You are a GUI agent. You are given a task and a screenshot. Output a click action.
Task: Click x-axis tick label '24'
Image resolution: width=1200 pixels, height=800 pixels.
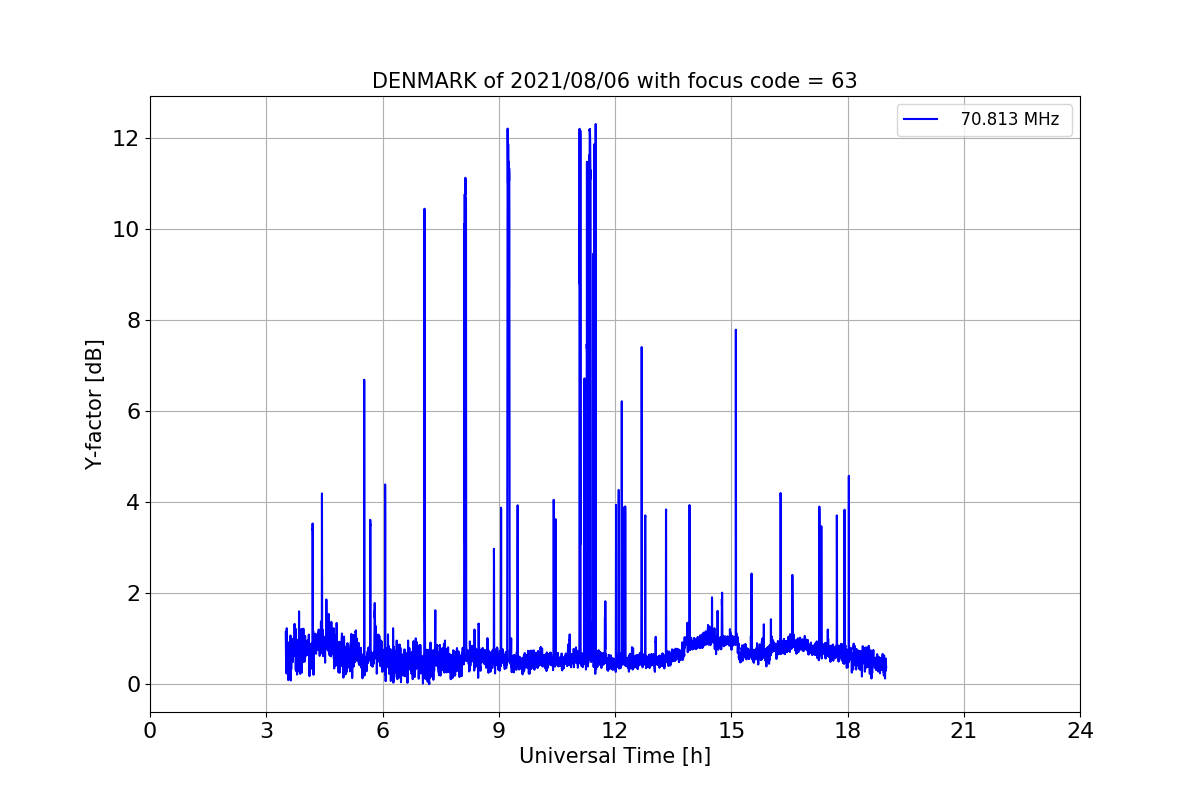tap(1080, 731)
